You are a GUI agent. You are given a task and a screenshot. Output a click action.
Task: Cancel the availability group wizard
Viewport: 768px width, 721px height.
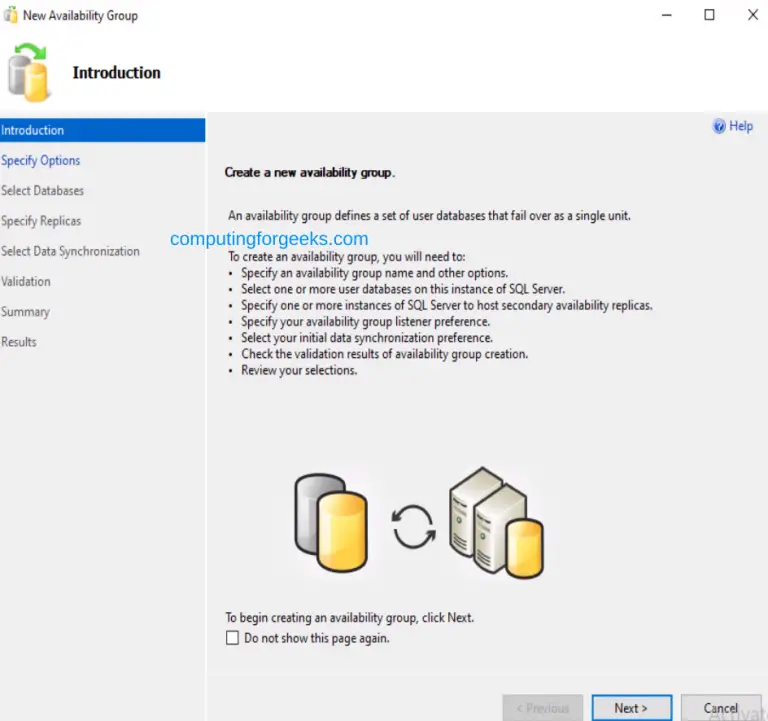click(x=720, y=708)
